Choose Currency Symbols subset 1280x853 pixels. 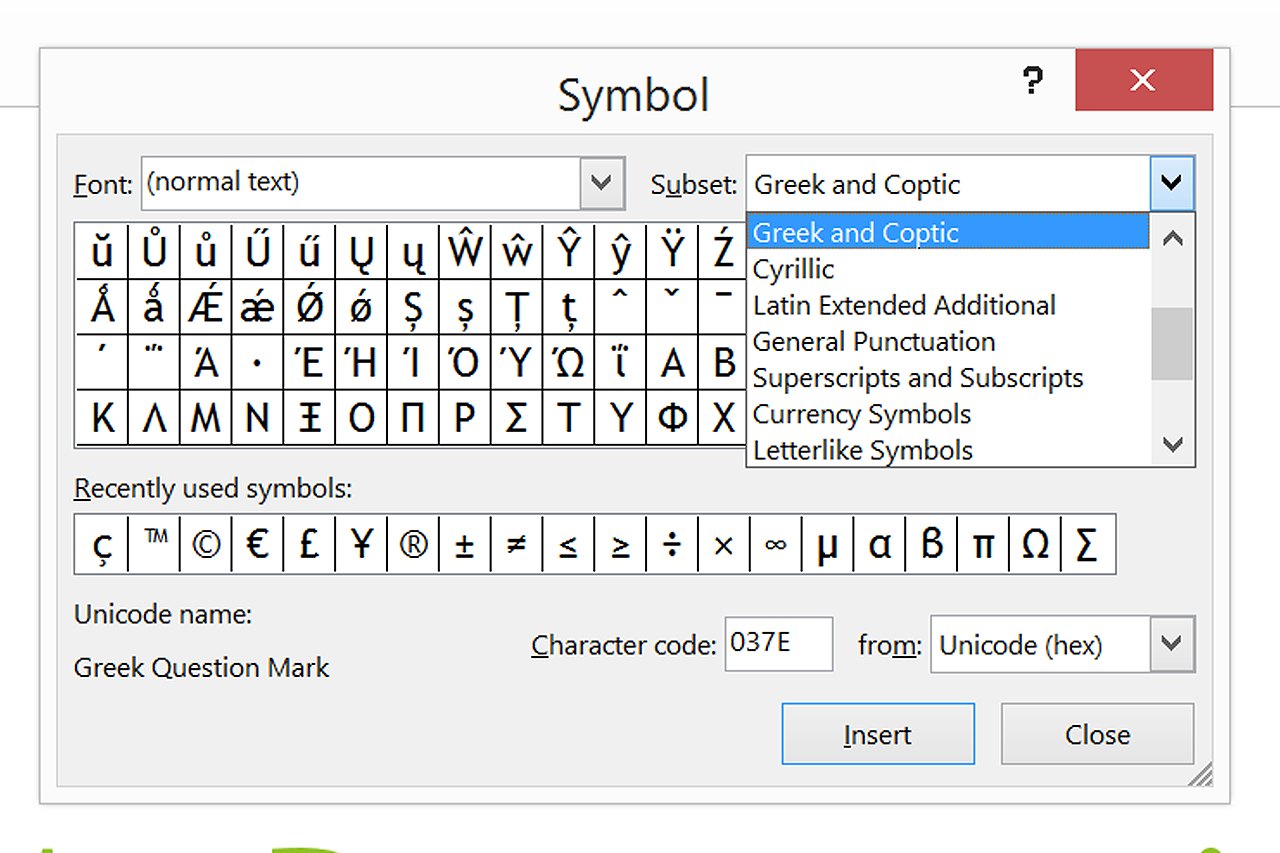(x=948, y=414)
